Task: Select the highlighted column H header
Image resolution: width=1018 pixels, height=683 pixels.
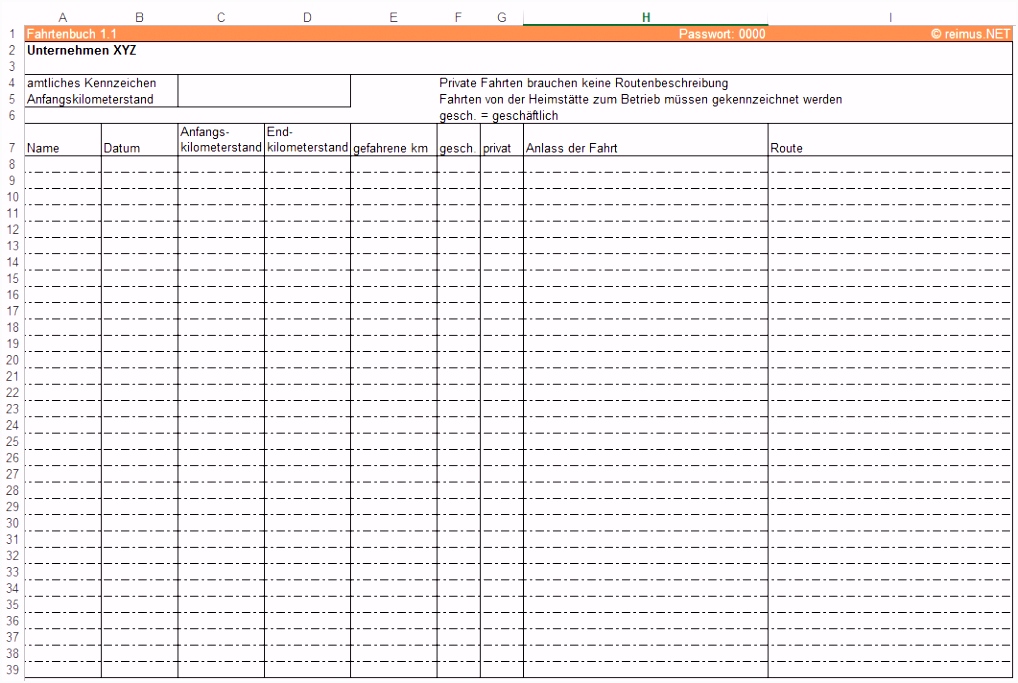Action: (645, 18)
